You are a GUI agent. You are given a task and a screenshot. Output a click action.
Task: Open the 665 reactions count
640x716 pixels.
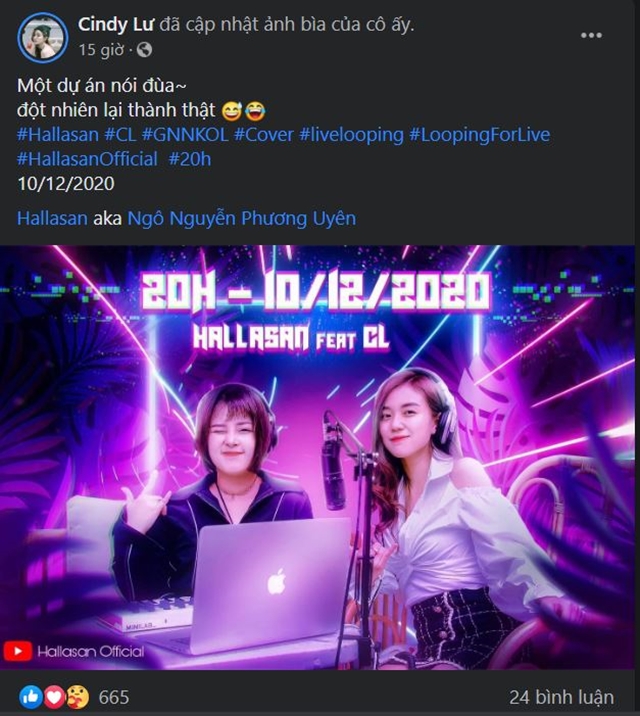tap(113, 697)
